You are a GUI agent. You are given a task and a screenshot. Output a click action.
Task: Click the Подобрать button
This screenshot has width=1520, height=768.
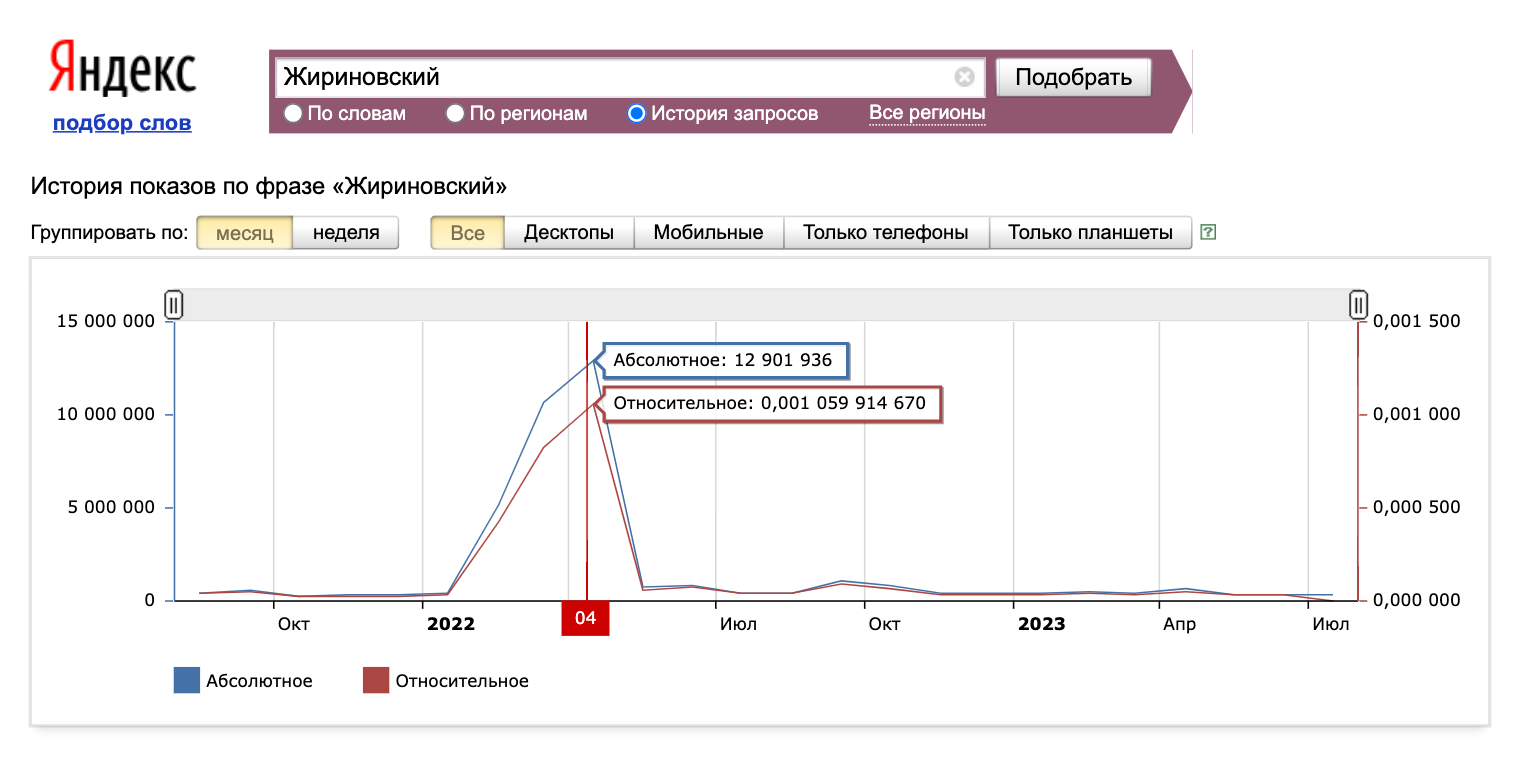tap(1073, 77)
